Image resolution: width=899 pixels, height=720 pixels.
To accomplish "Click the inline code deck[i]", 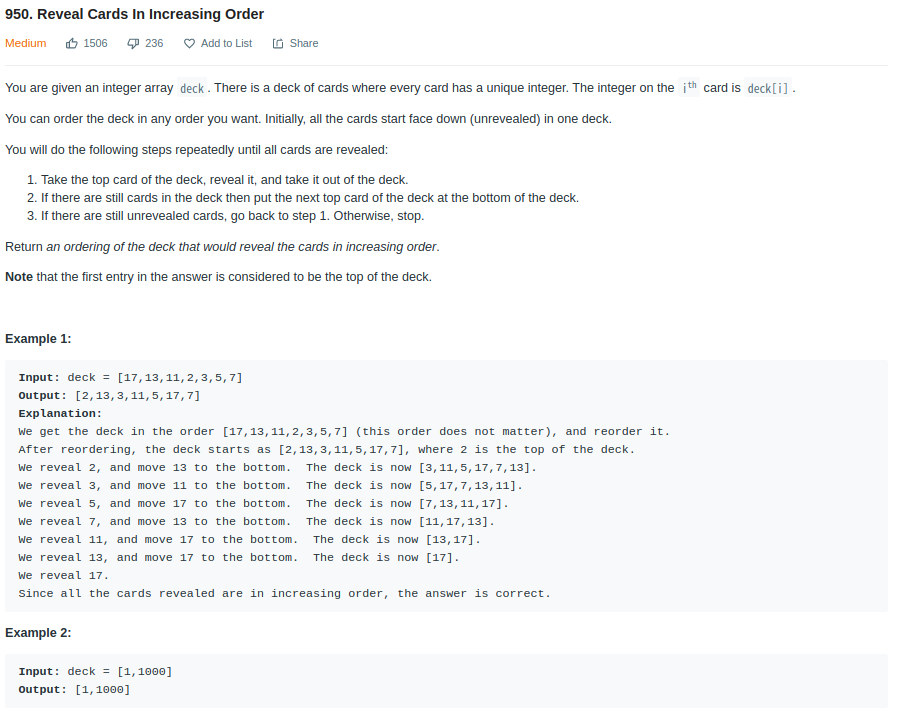I will click(768, 88).
